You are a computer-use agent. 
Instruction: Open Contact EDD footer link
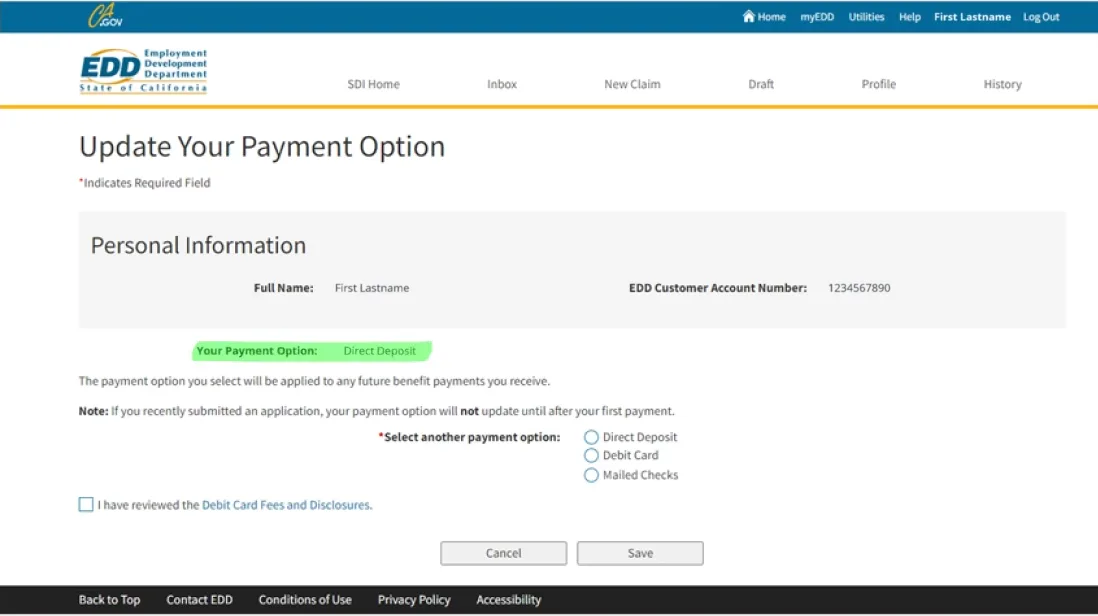point(200,600)
